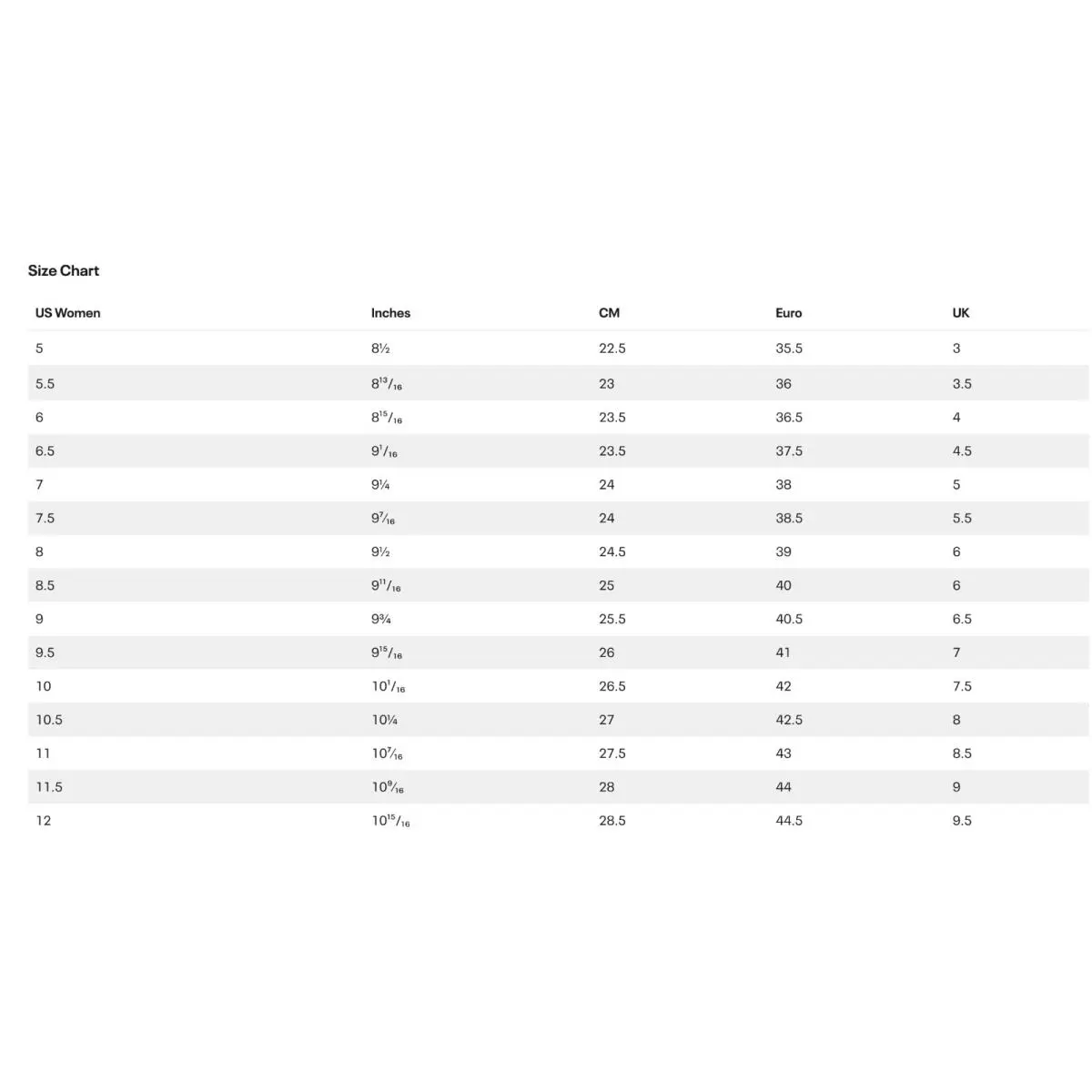Click the Euro 44.5 cell for size 12
Image resolution: width=1092 pixels, height=1092 pixels.
click(789, 822)
